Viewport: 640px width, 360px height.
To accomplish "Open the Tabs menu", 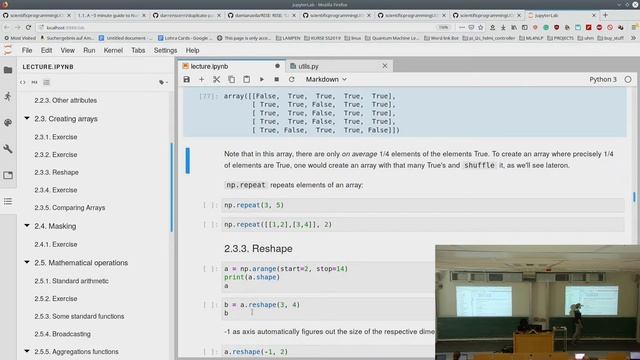I will click(138, 51).
